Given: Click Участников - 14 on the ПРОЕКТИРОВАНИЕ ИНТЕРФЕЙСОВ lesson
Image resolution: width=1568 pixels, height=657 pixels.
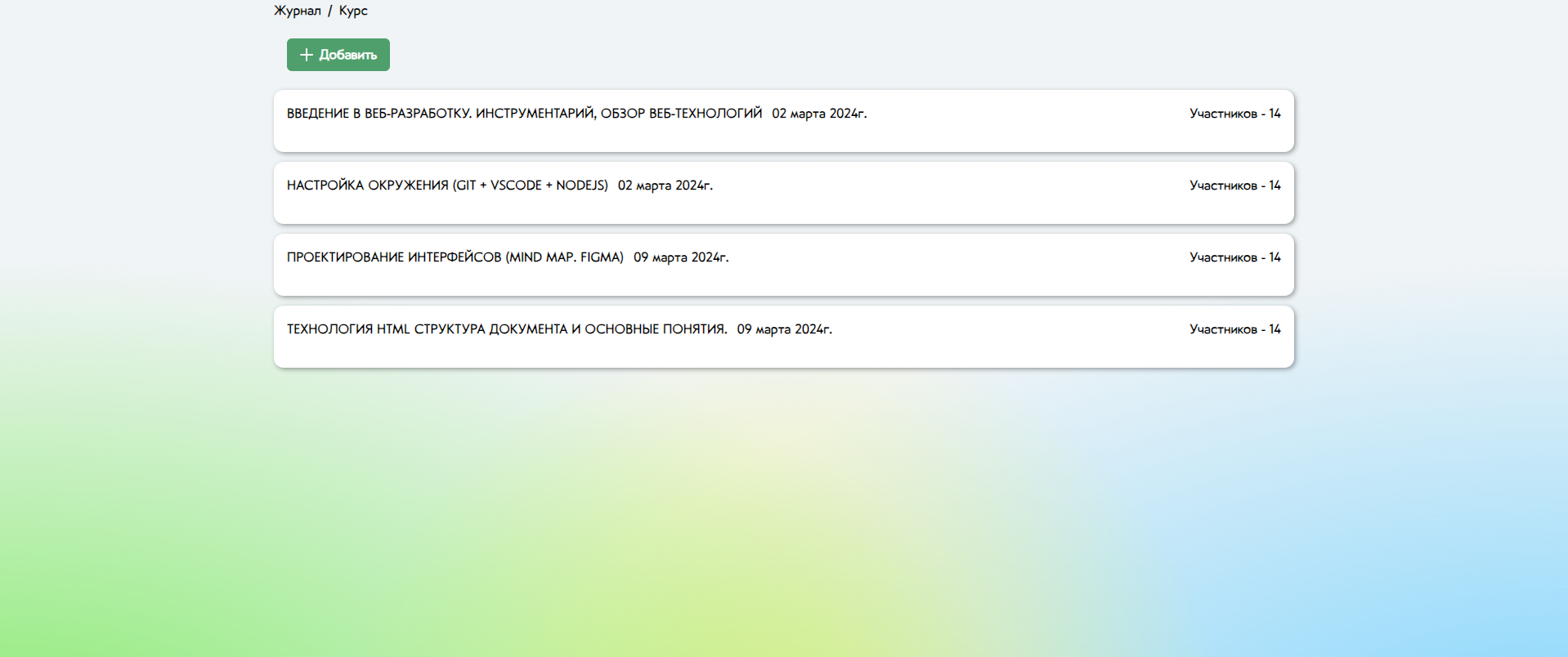Looking at the screenshot, I should 1234,257.
